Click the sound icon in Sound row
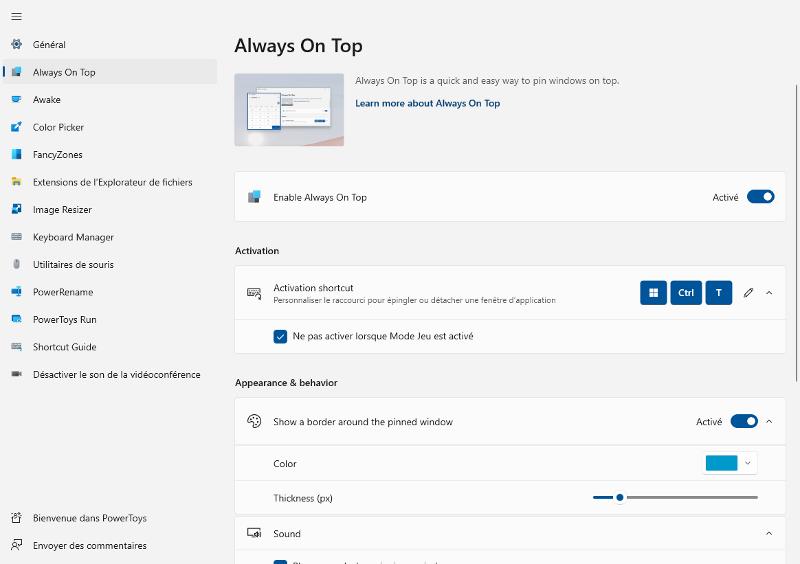The height and width of the screenshot is (564, 800). tap(254, 533)
